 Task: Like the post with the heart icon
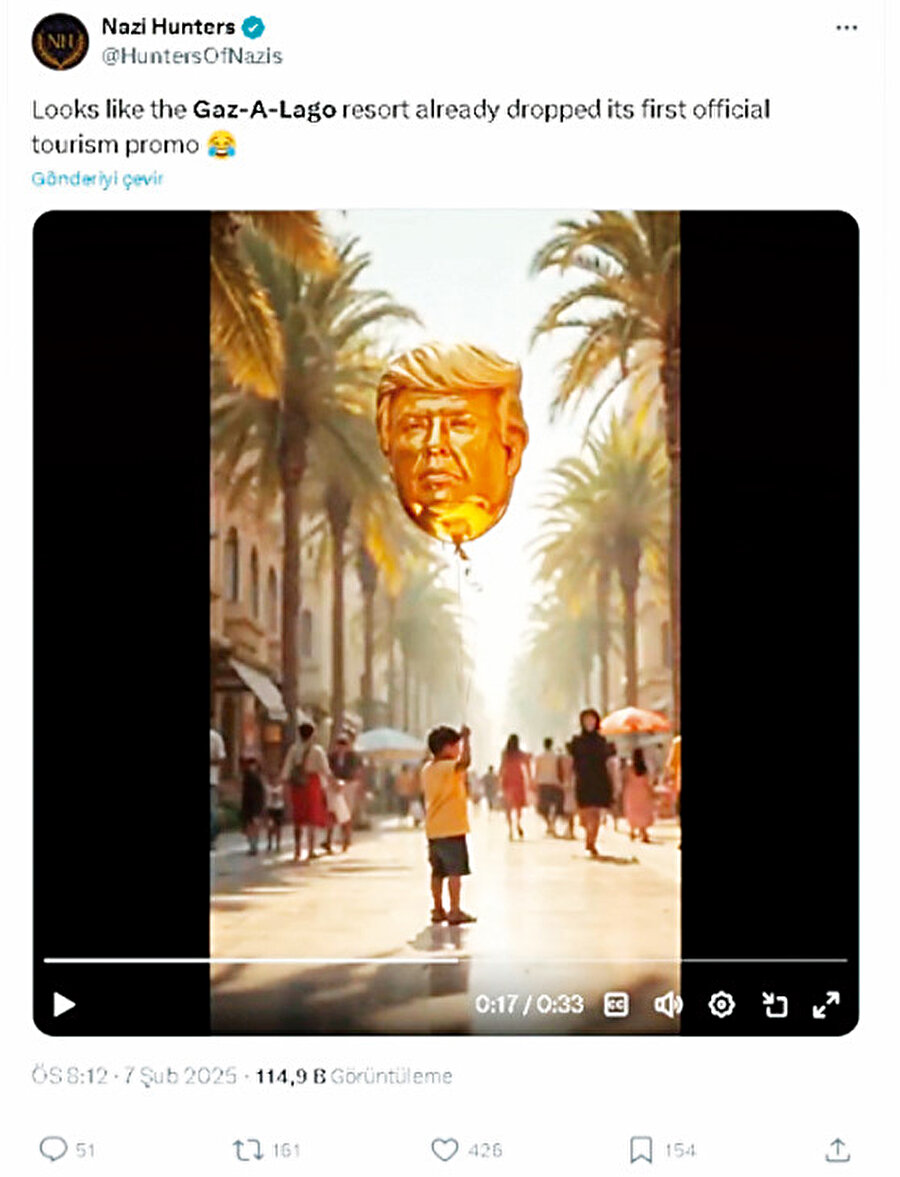[x=445, y=1150]
